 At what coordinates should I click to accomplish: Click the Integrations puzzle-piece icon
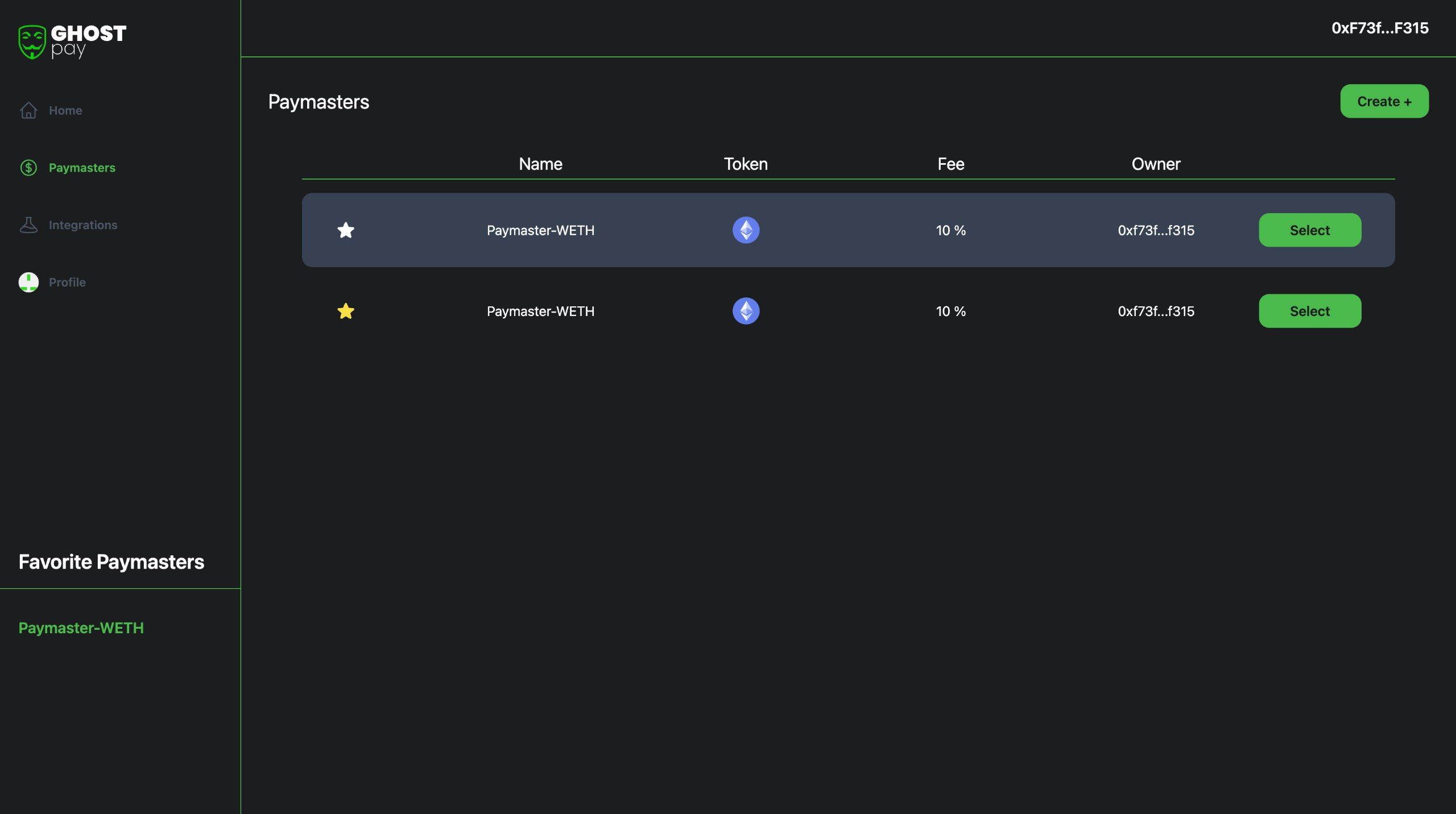point(28,225)
